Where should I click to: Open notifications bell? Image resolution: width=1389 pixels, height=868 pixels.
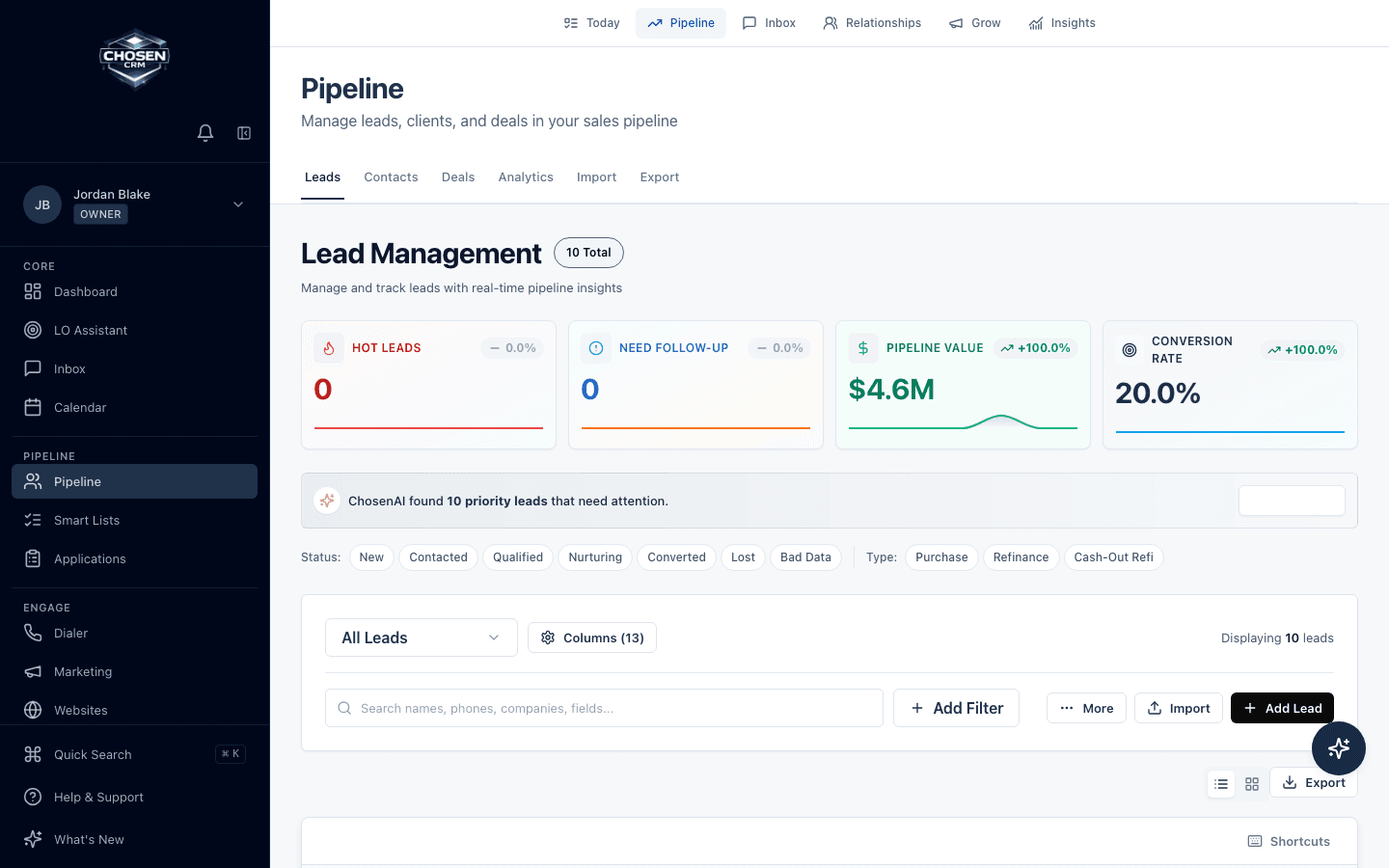point(205,133)
